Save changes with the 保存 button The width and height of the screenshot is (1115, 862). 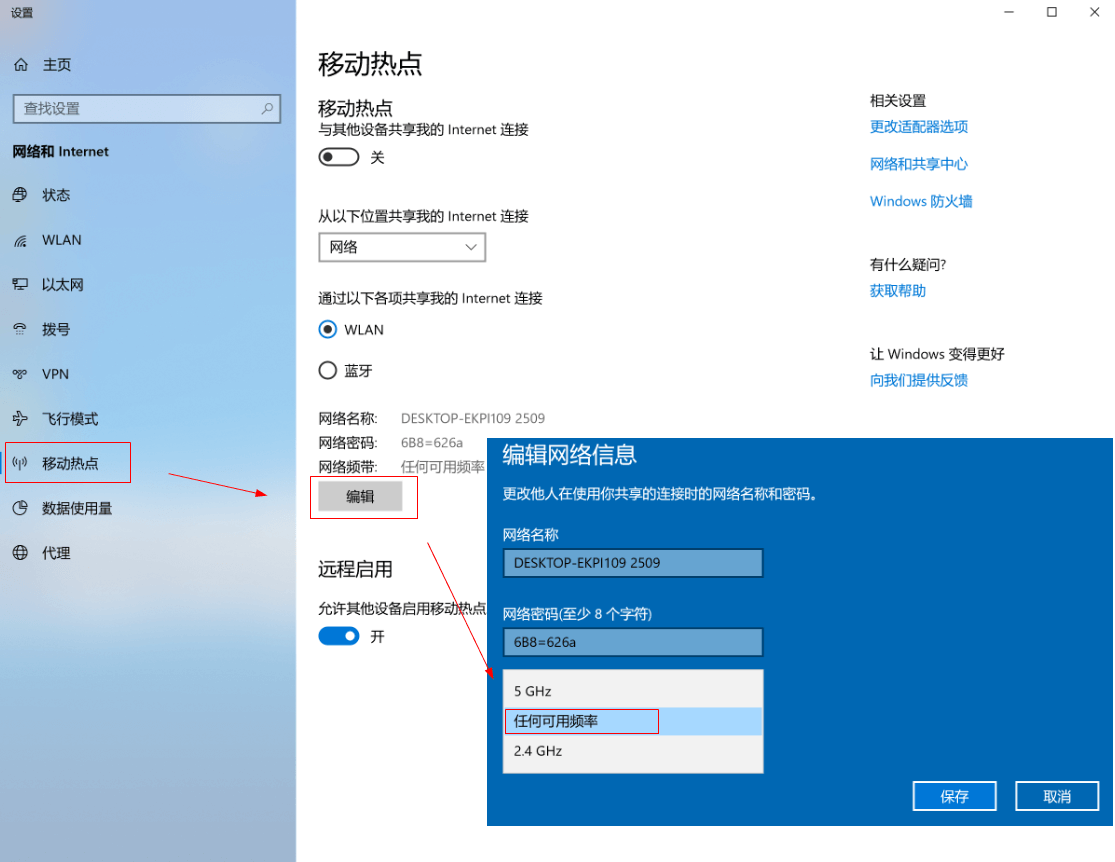tap(954, 796)
